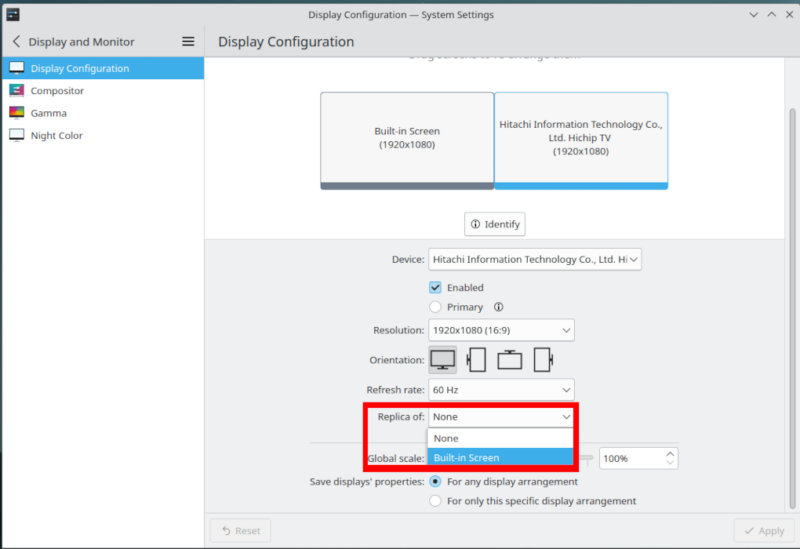Minimize the System Settings window
The width and height of the screenshot is (800, 549).
point(754,15)
